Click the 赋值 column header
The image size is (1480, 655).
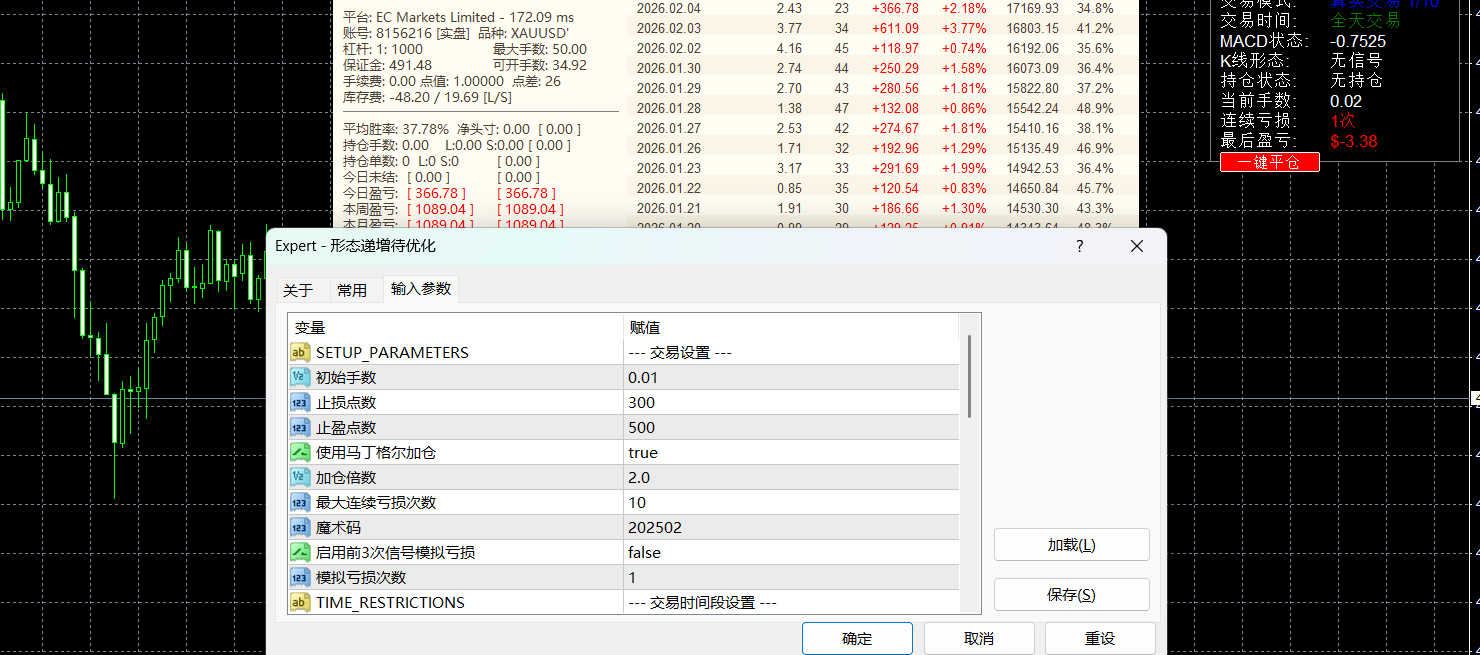click(791, 327)
